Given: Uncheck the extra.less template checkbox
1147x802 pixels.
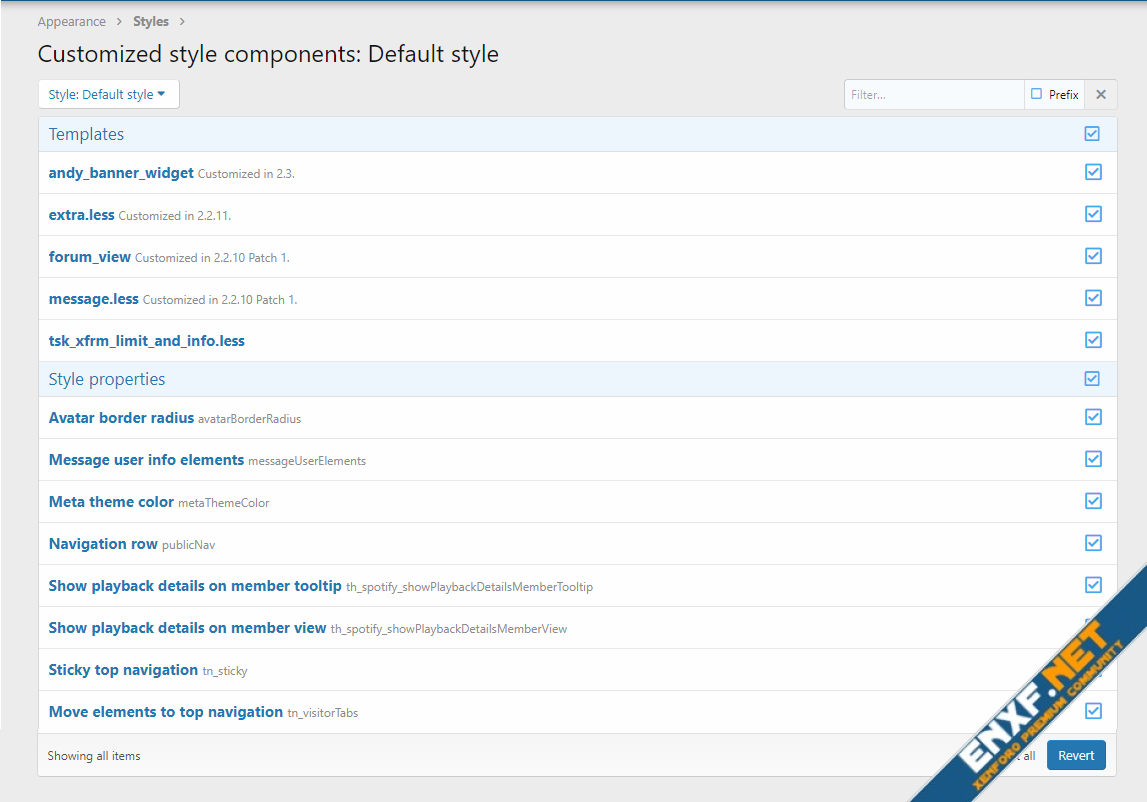Looking at the screenshot, I should point(1093,214).
